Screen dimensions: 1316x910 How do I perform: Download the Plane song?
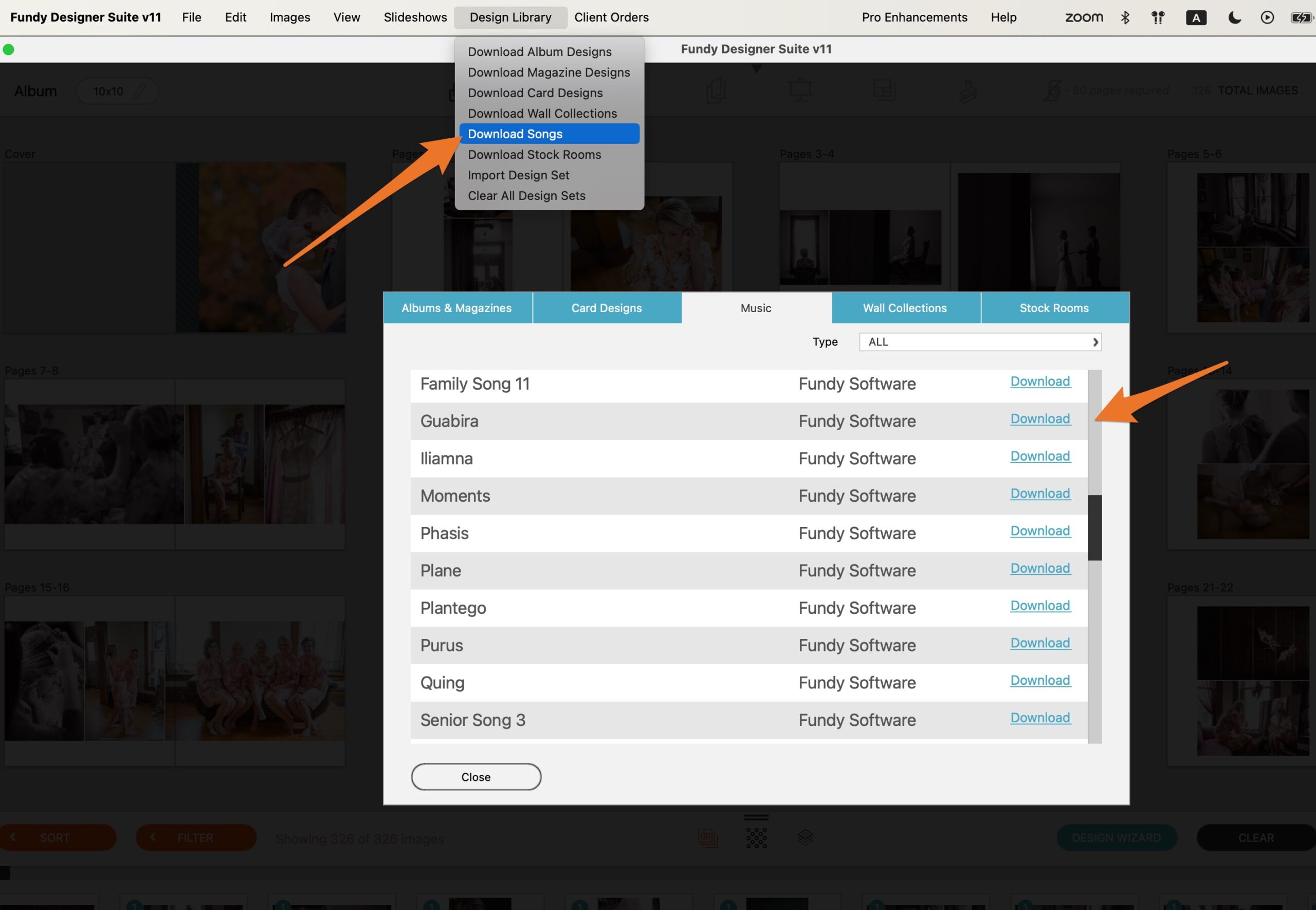1040,569
